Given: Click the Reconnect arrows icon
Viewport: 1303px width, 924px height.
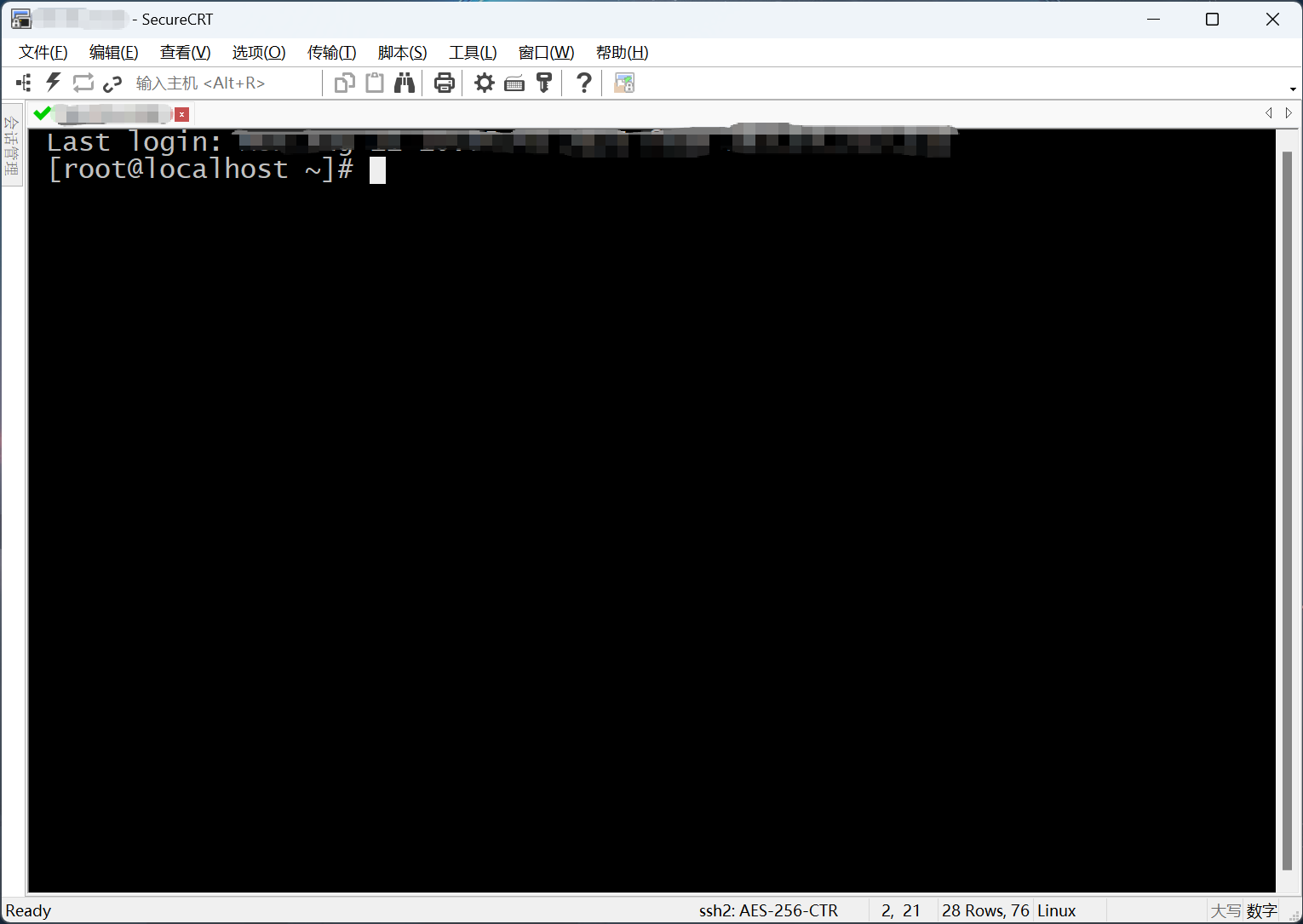Looking at the screenshot, I should point(83,83).
